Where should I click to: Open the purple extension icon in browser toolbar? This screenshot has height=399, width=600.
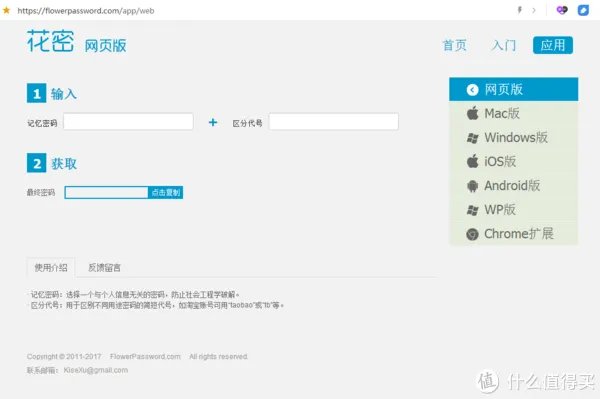click(562, 10)
